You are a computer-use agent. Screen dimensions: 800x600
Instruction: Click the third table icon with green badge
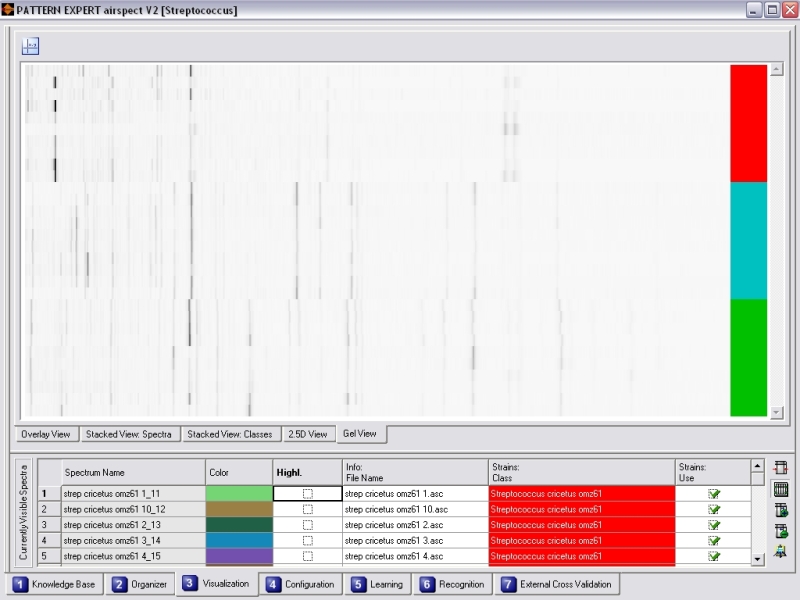click(781, 510)
